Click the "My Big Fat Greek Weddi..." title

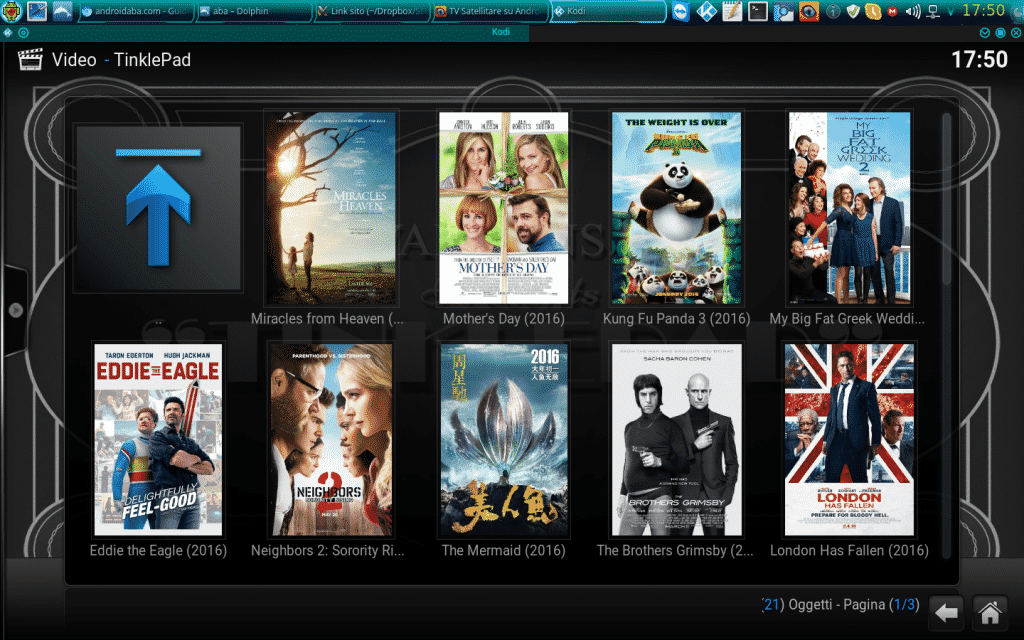tap(847, 319)
